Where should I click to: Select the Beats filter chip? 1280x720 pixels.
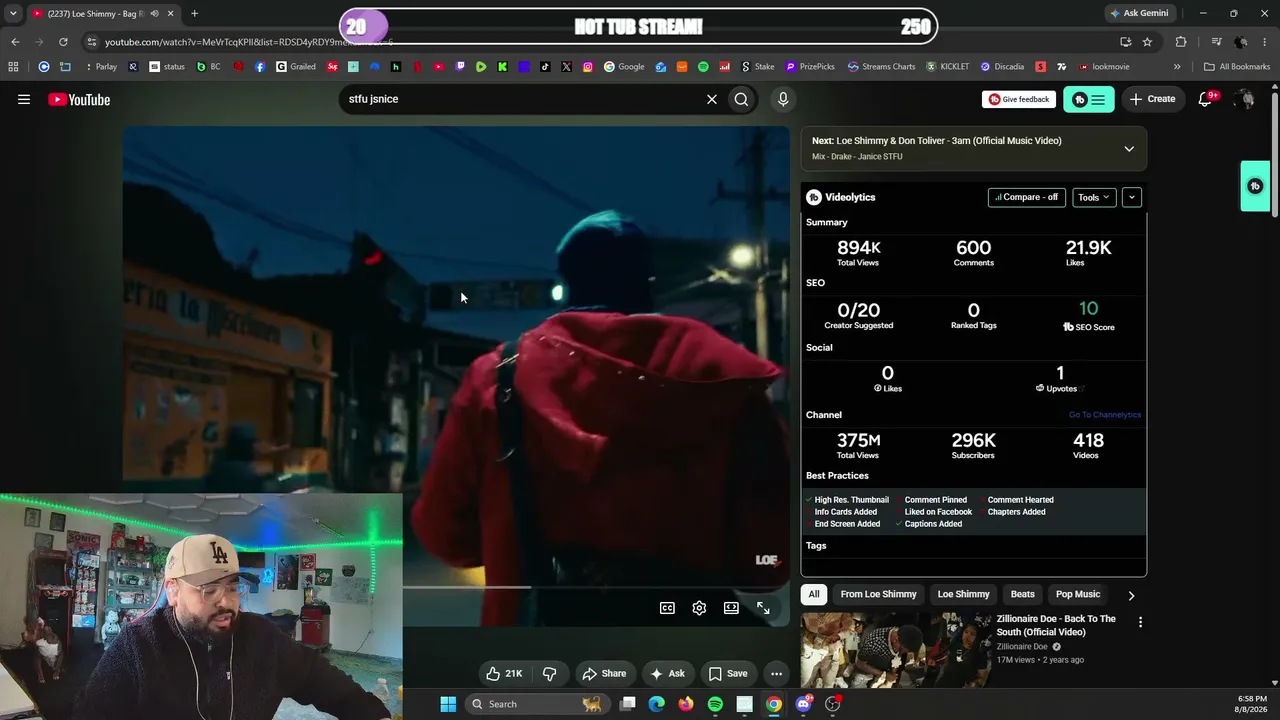(x=1022, y=594)
